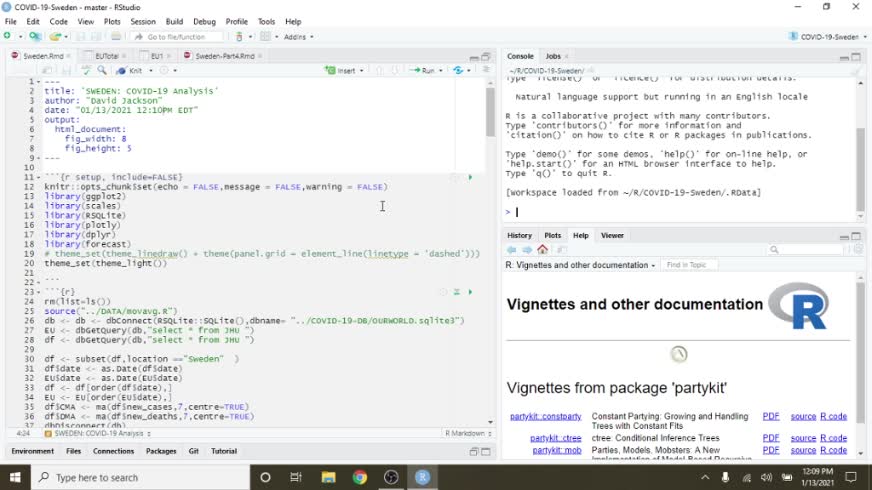The width and height of the screenshot is (872, 490).
Task: Run the second chunk green play arrow
Action: point(470,292)
